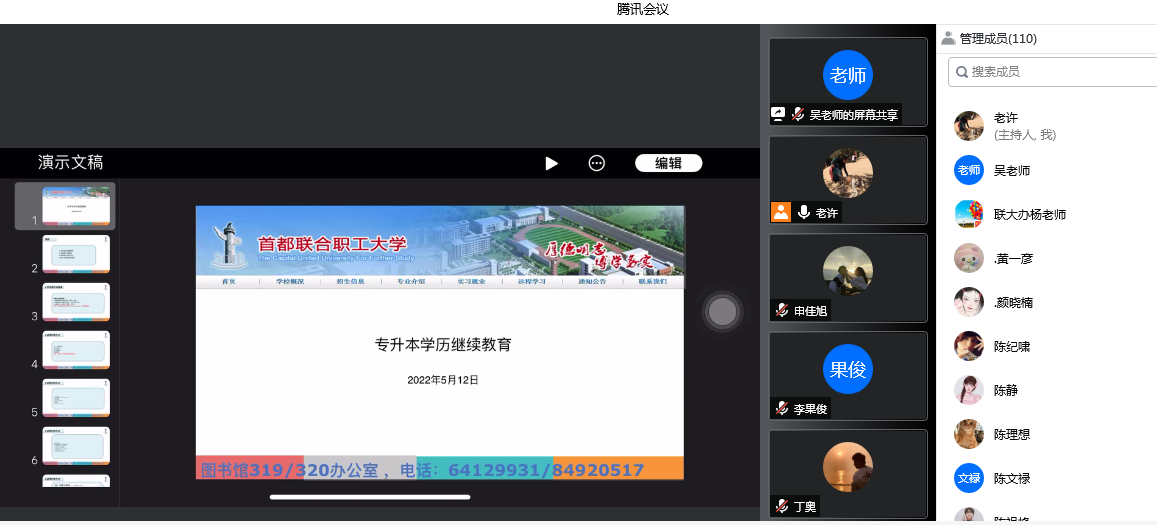
Task: Click muted microphone icon for 李果俊
Action: tap(781, 408)
